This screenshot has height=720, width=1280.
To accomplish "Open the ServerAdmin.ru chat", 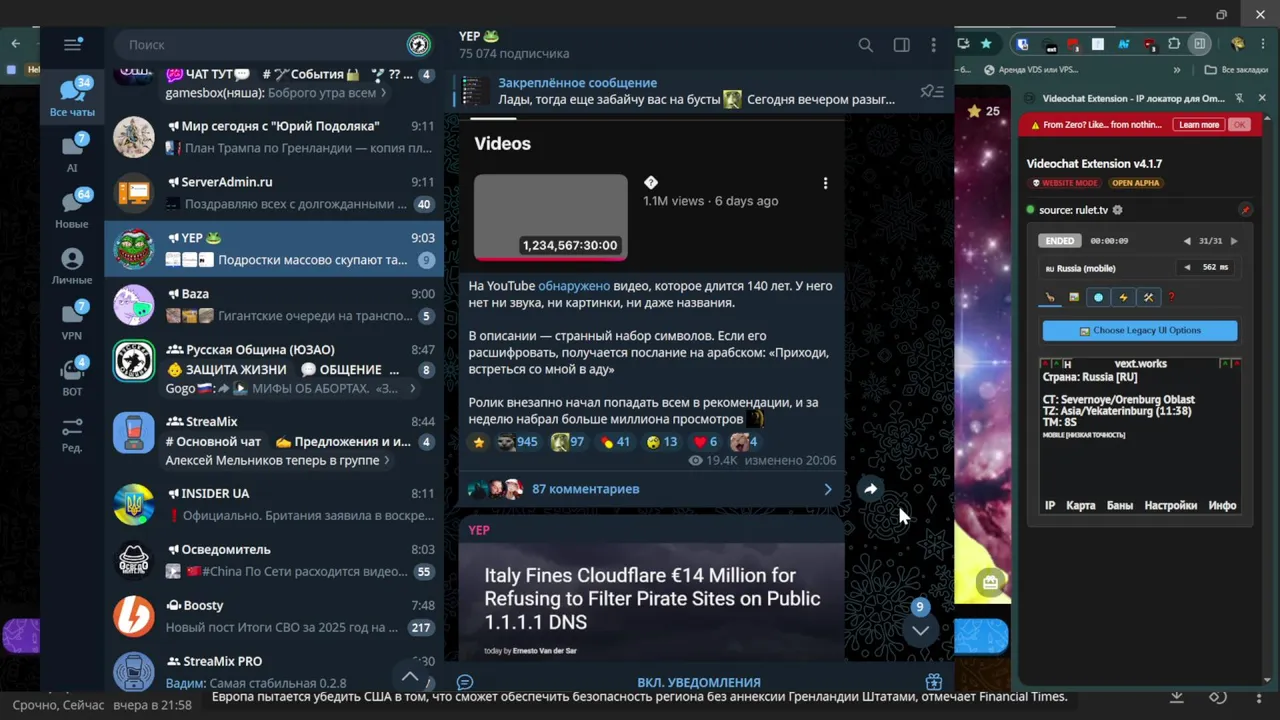I will point(274,193).
